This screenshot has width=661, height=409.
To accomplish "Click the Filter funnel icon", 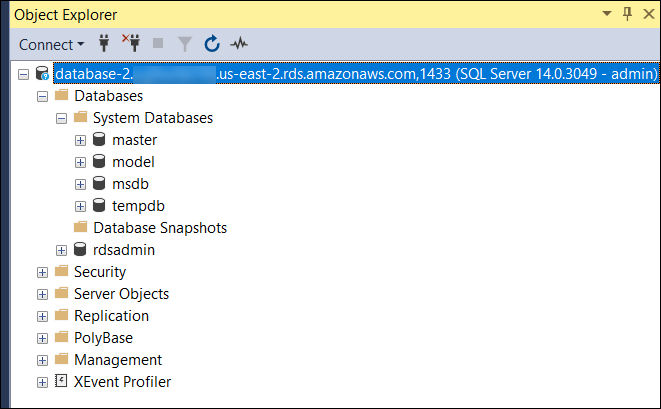I will [x=185, y=44].
